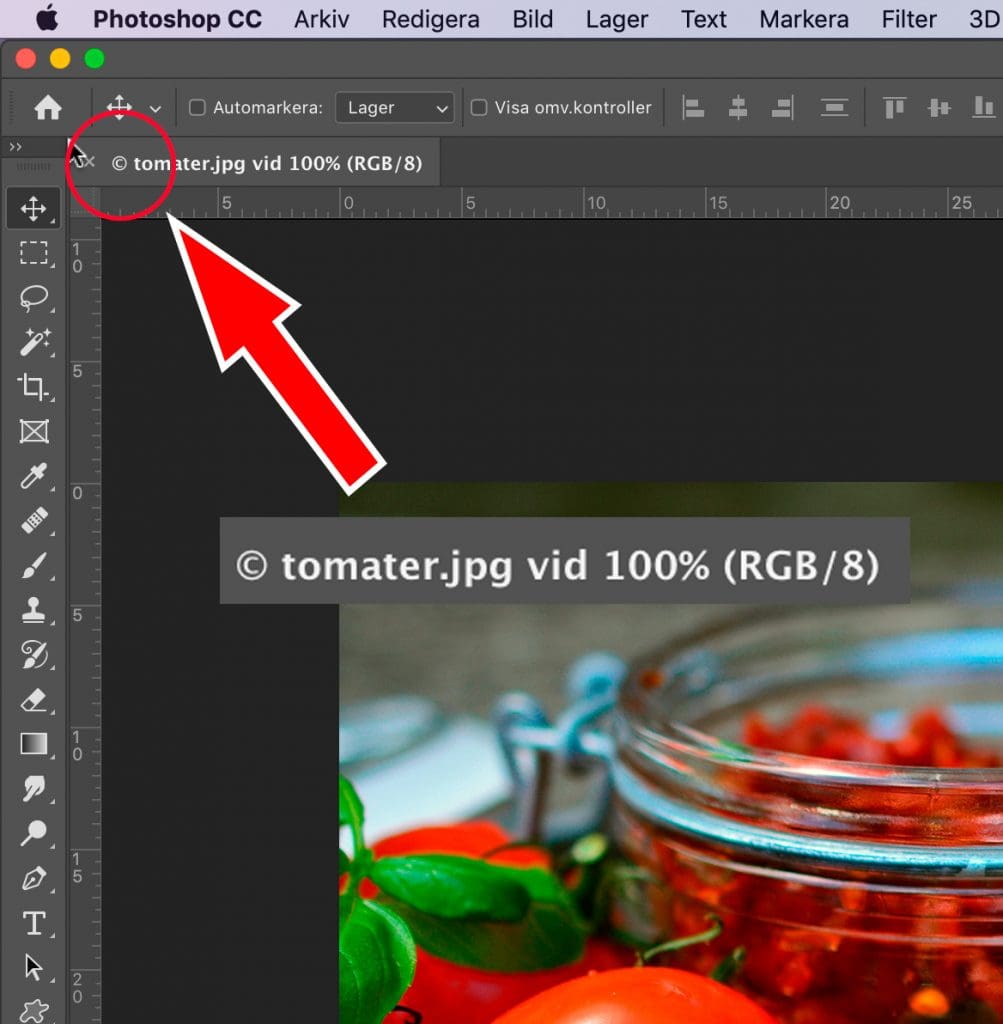Open the Bild menu
1003x1024 pixels.
click(x=532, y=19)
